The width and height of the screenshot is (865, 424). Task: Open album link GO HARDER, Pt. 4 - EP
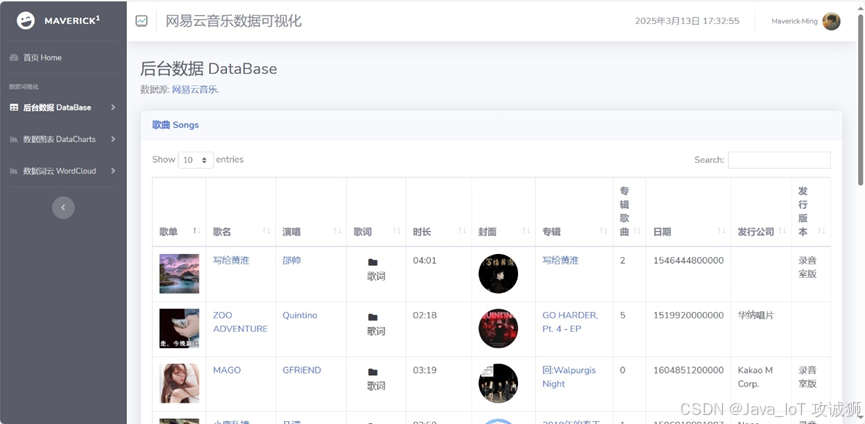[x=570, y=322]
